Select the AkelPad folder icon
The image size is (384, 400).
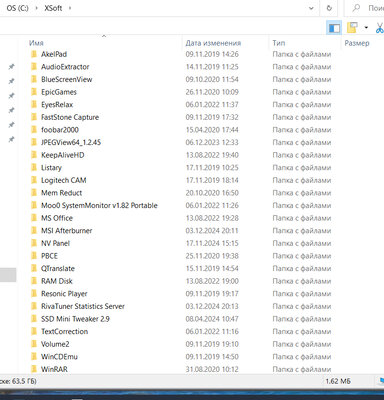[34, 54]
